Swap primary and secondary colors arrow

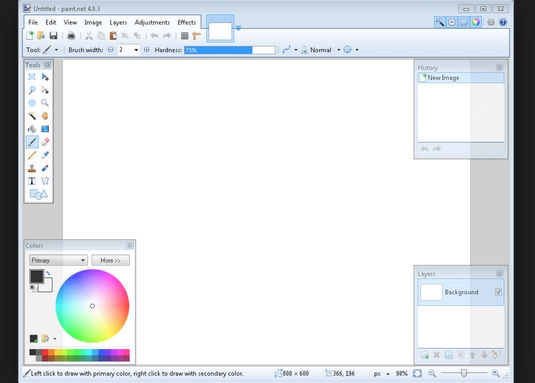pyautogui.click(x=48, y=273)
